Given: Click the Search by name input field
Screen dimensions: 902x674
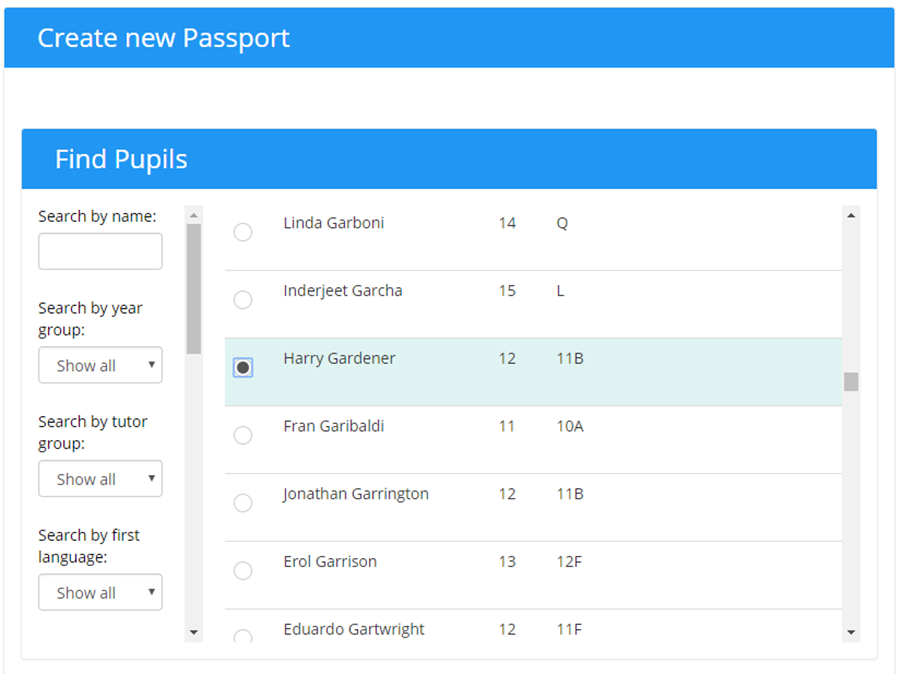Looking at the screenshot, I should (x=100, y=251).
